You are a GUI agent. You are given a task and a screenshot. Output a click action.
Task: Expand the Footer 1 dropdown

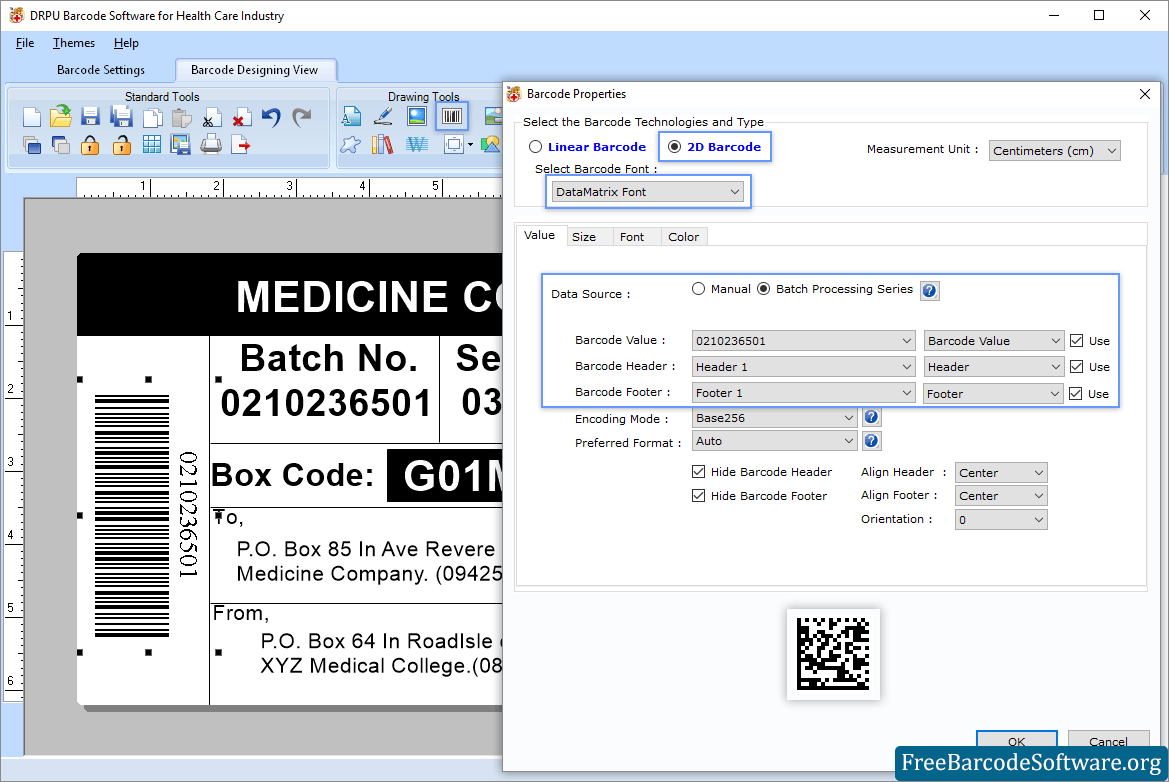[803, 393]
